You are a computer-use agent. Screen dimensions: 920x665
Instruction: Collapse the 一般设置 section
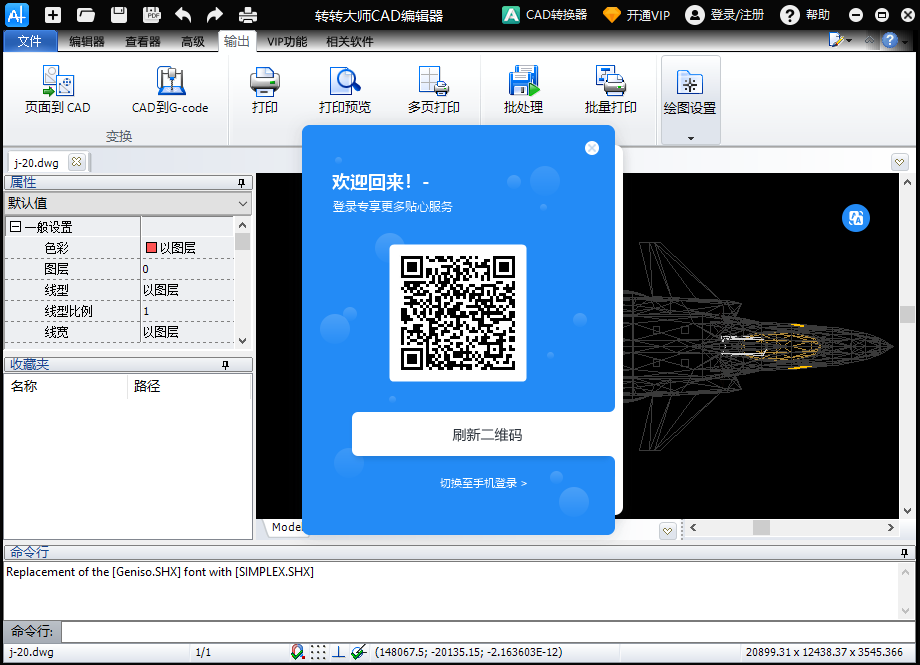pos(15,227)
